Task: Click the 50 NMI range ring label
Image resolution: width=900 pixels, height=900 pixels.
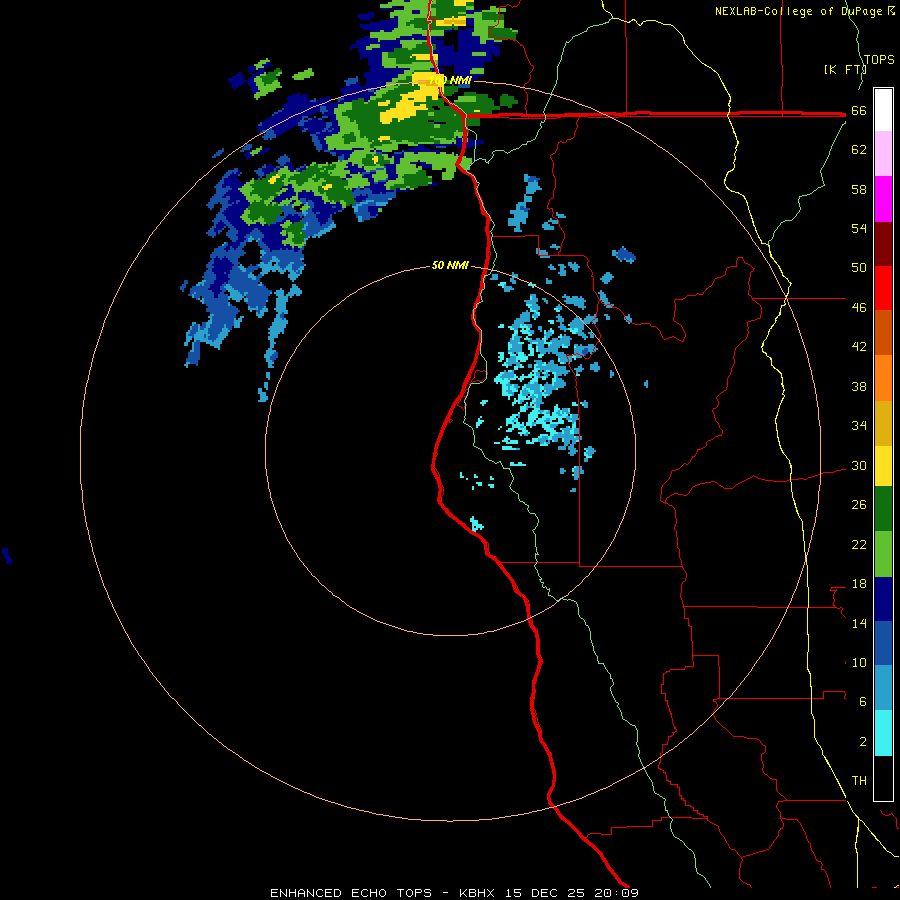Action: (450, 265)
